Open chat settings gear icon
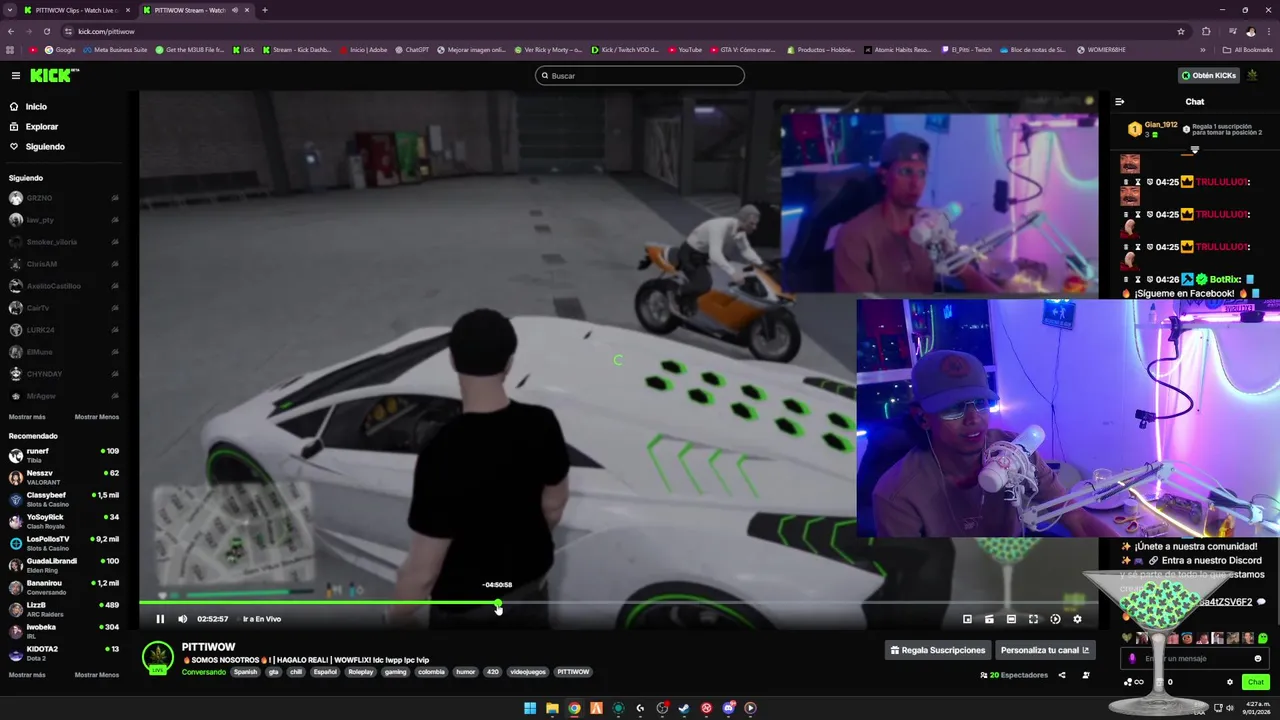The image size is (1280, 720). (1230, 682)
